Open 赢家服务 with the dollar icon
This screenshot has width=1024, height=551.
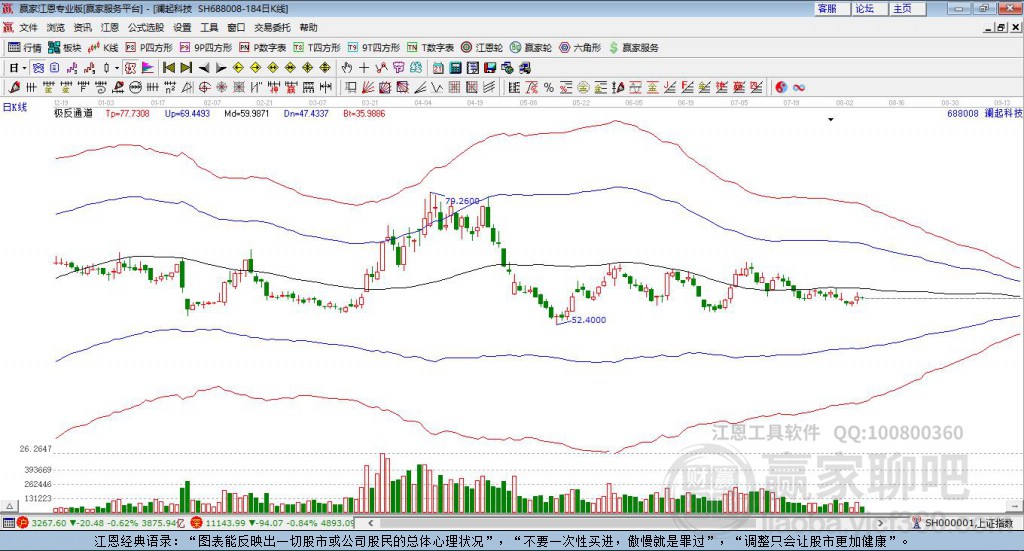(x=634, y=48)
